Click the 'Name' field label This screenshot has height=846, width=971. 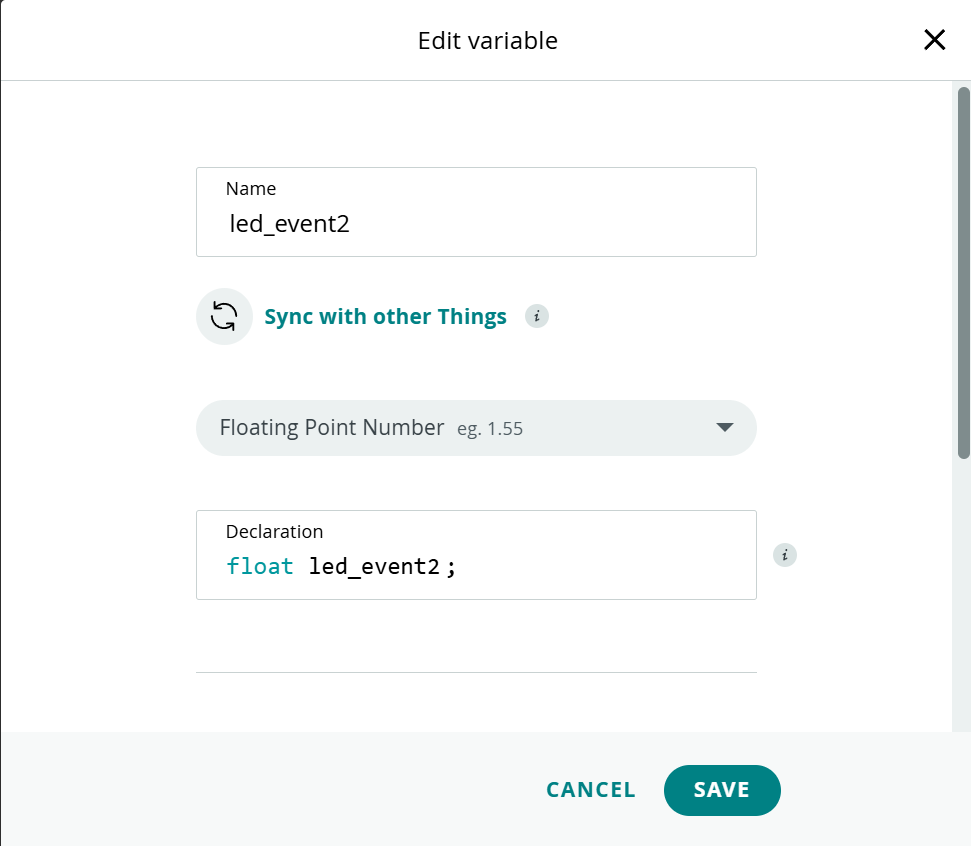point(251,189)
